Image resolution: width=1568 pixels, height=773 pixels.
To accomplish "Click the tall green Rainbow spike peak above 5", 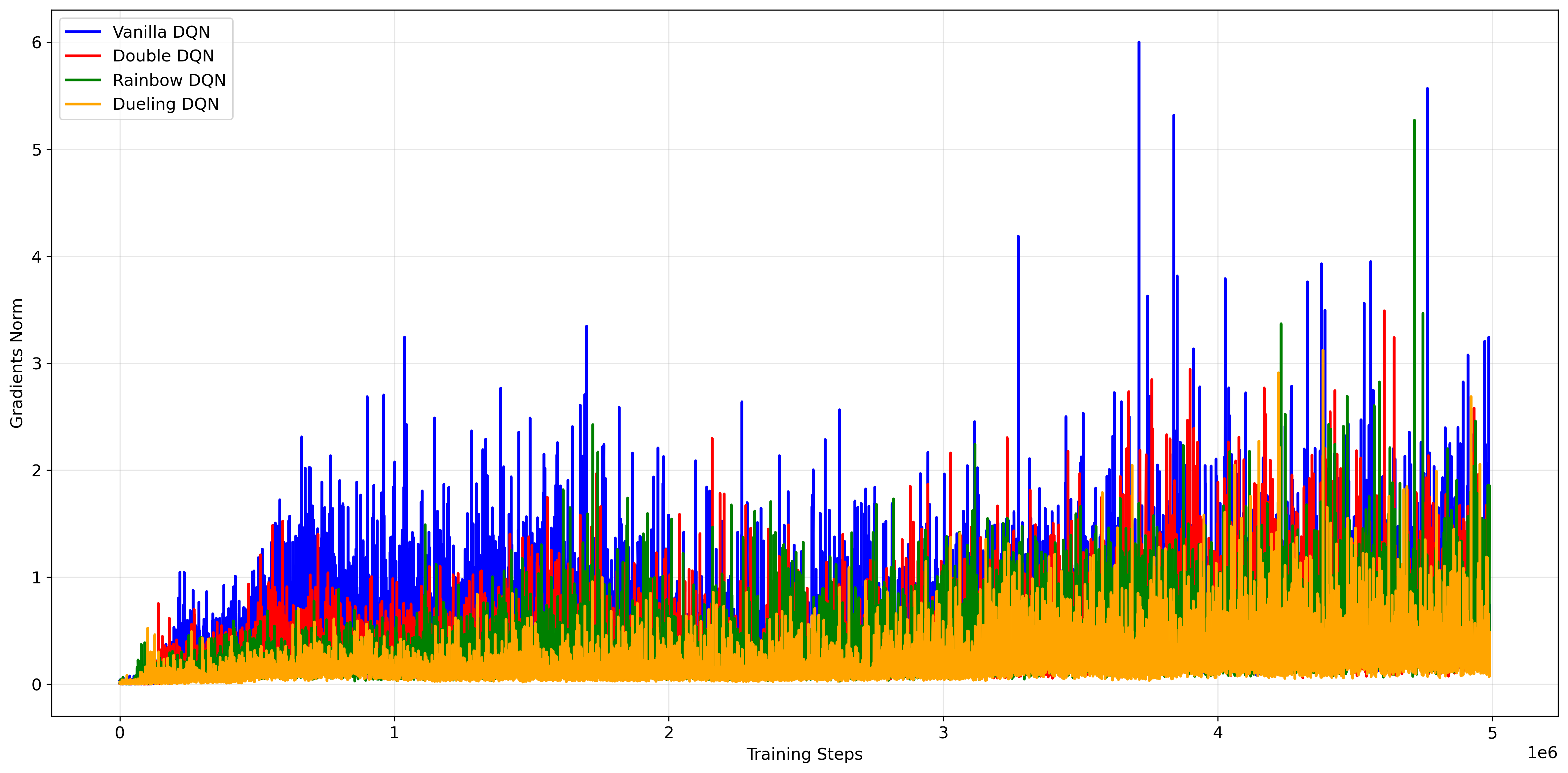I will 1414,121.
